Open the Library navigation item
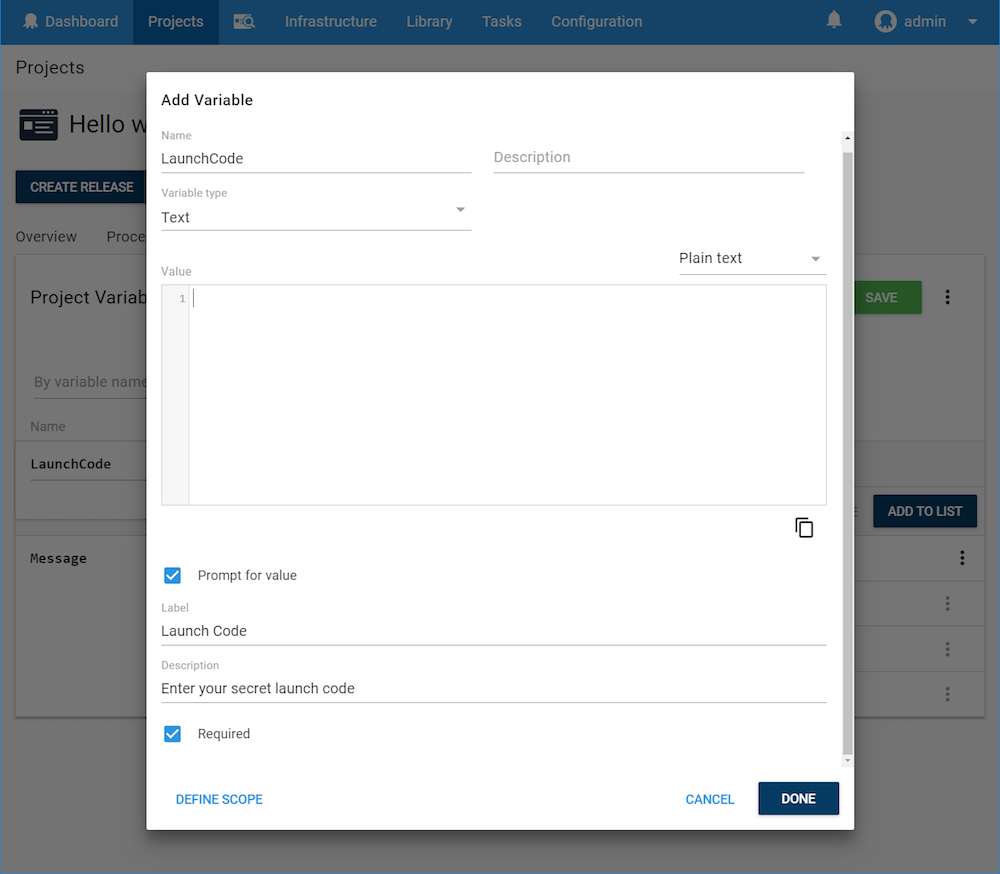This screenshot has width=1000, height=874. point(429,22)
